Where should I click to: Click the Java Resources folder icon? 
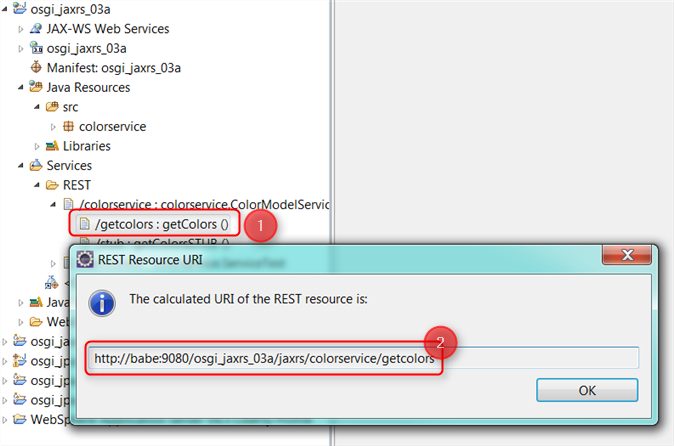(x=37, y=87)
